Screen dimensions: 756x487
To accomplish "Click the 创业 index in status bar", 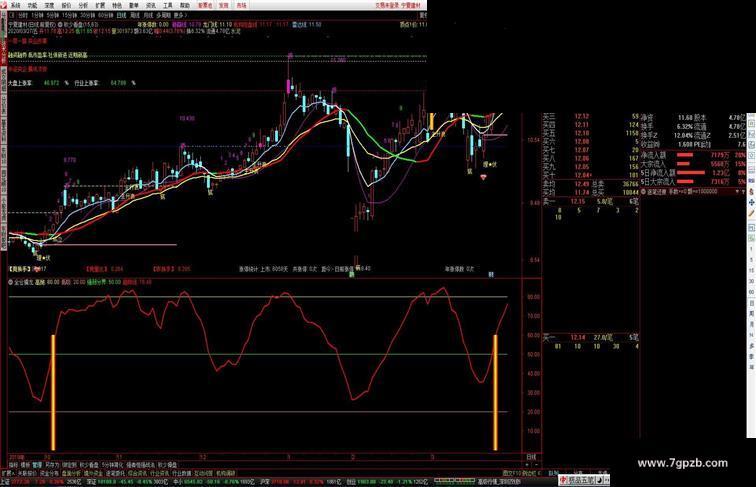I will [351, 481].
